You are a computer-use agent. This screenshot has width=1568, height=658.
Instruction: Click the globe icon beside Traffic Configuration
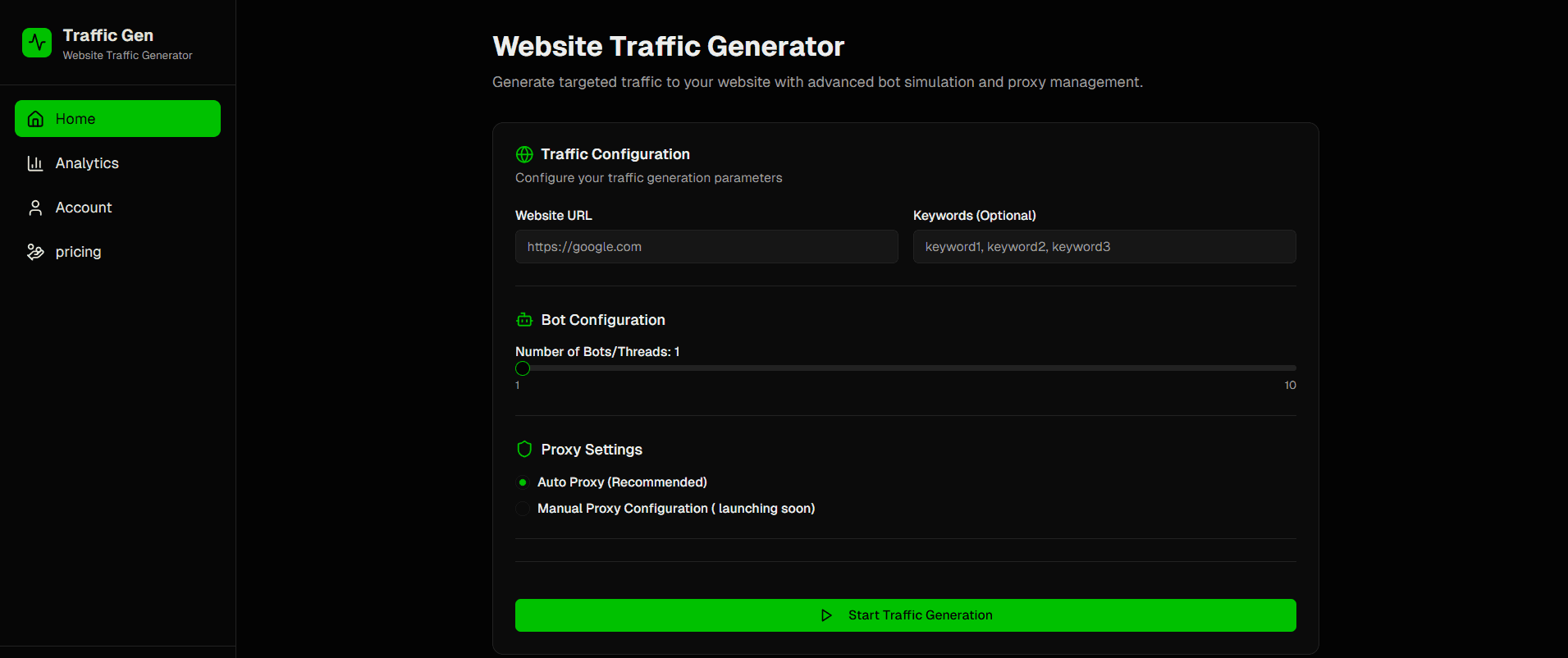tap(524, 154)
